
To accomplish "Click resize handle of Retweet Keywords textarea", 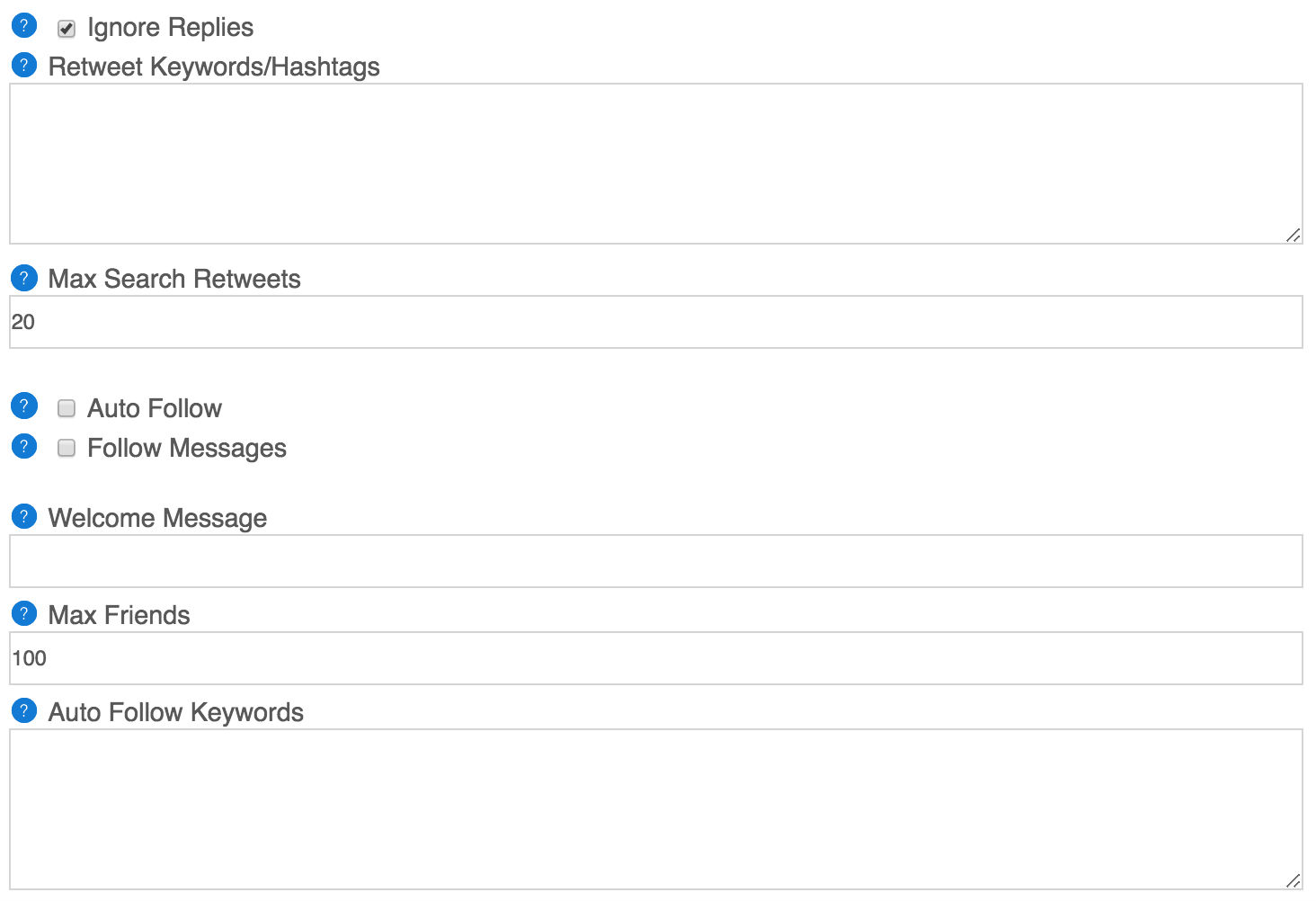I will point(1294,236).
